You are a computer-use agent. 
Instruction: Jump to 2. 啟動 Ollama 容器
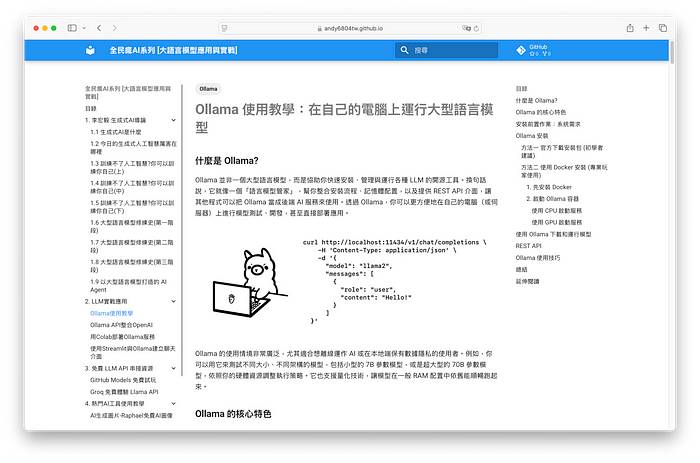click(553, 199)
